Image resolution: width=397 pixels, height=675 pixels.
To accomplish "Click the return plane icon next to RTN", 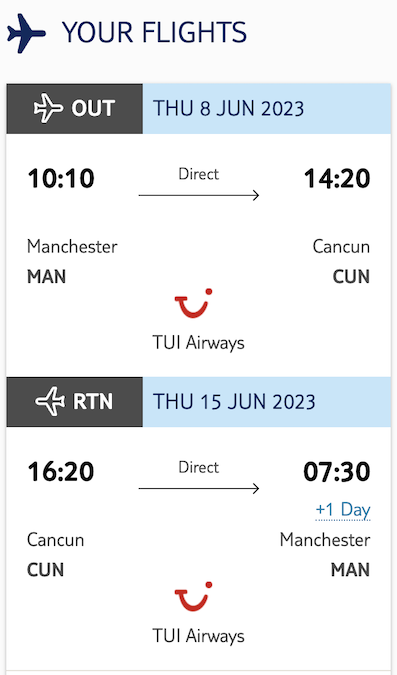I will pos(50,402).
